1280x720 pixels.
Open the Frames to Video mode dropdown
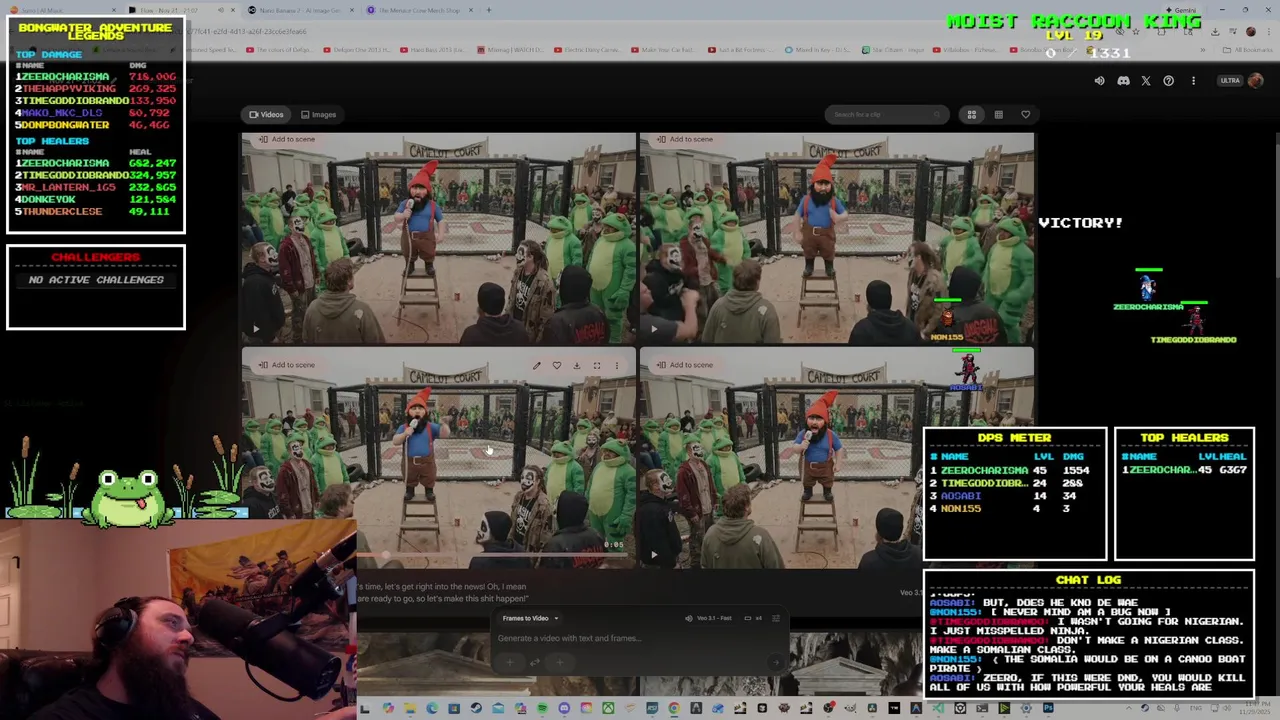coord(530,618)
